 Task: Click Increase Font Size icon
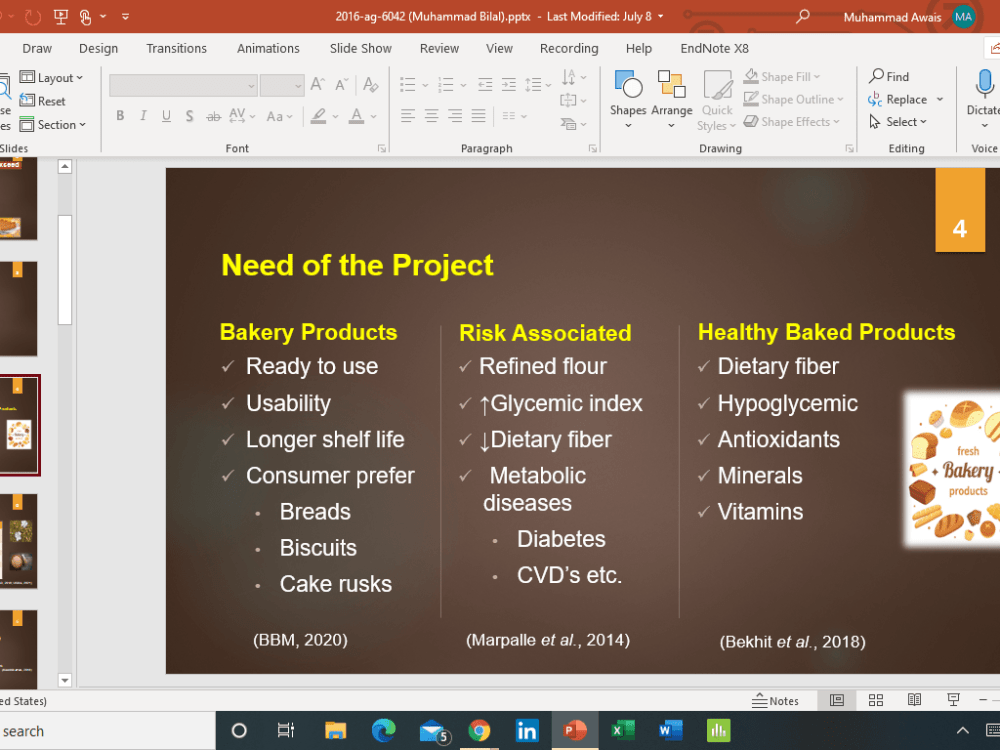tap(317, 85)
